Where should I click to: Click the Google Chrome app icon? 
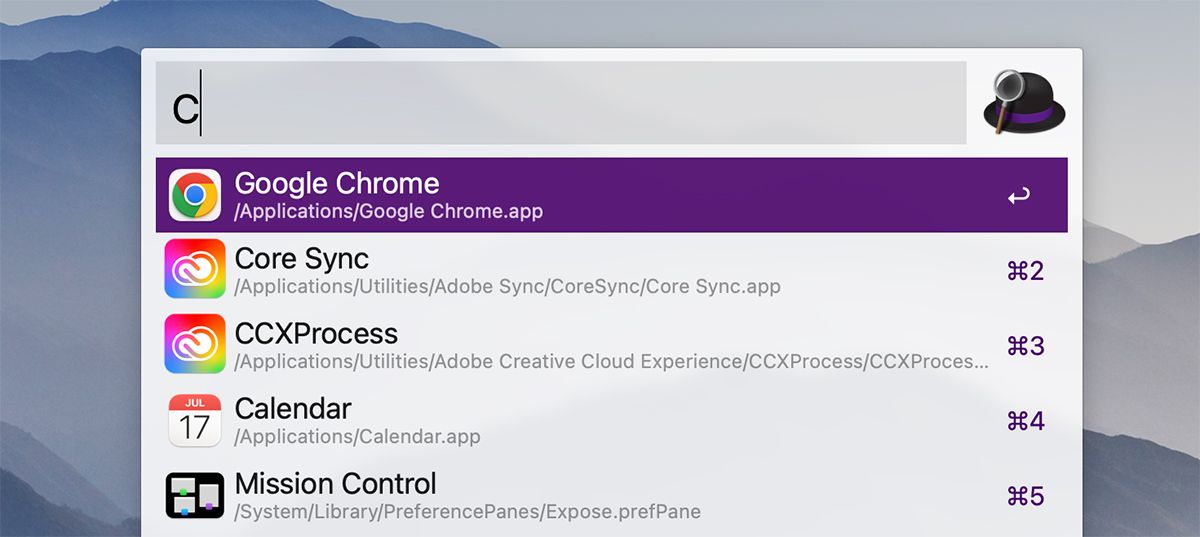pos(195,195)
